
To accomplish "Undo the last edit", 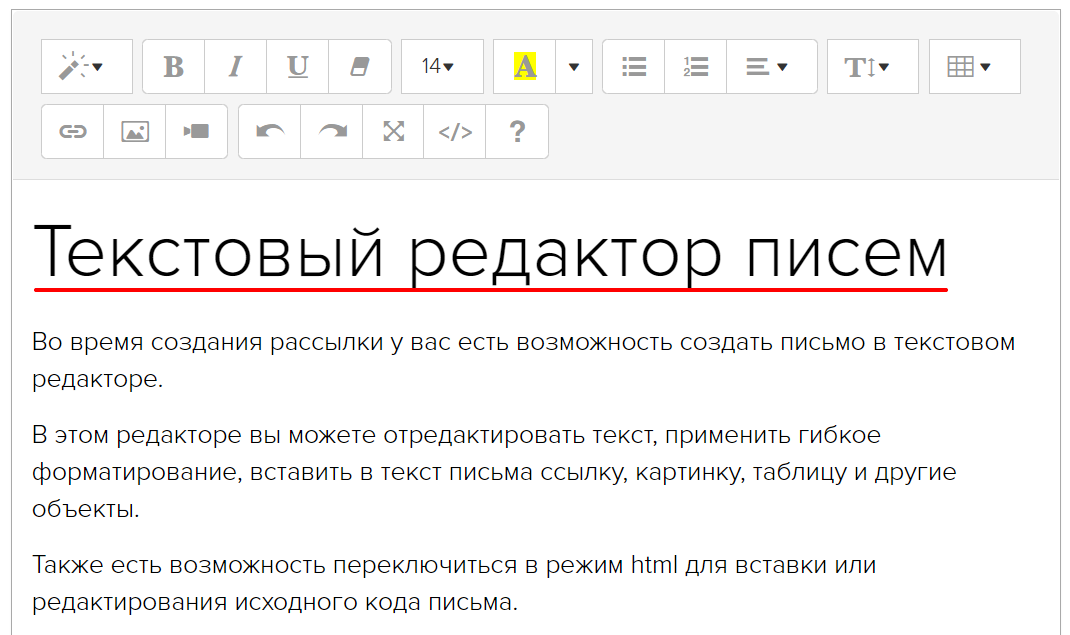I will (270, 132).
